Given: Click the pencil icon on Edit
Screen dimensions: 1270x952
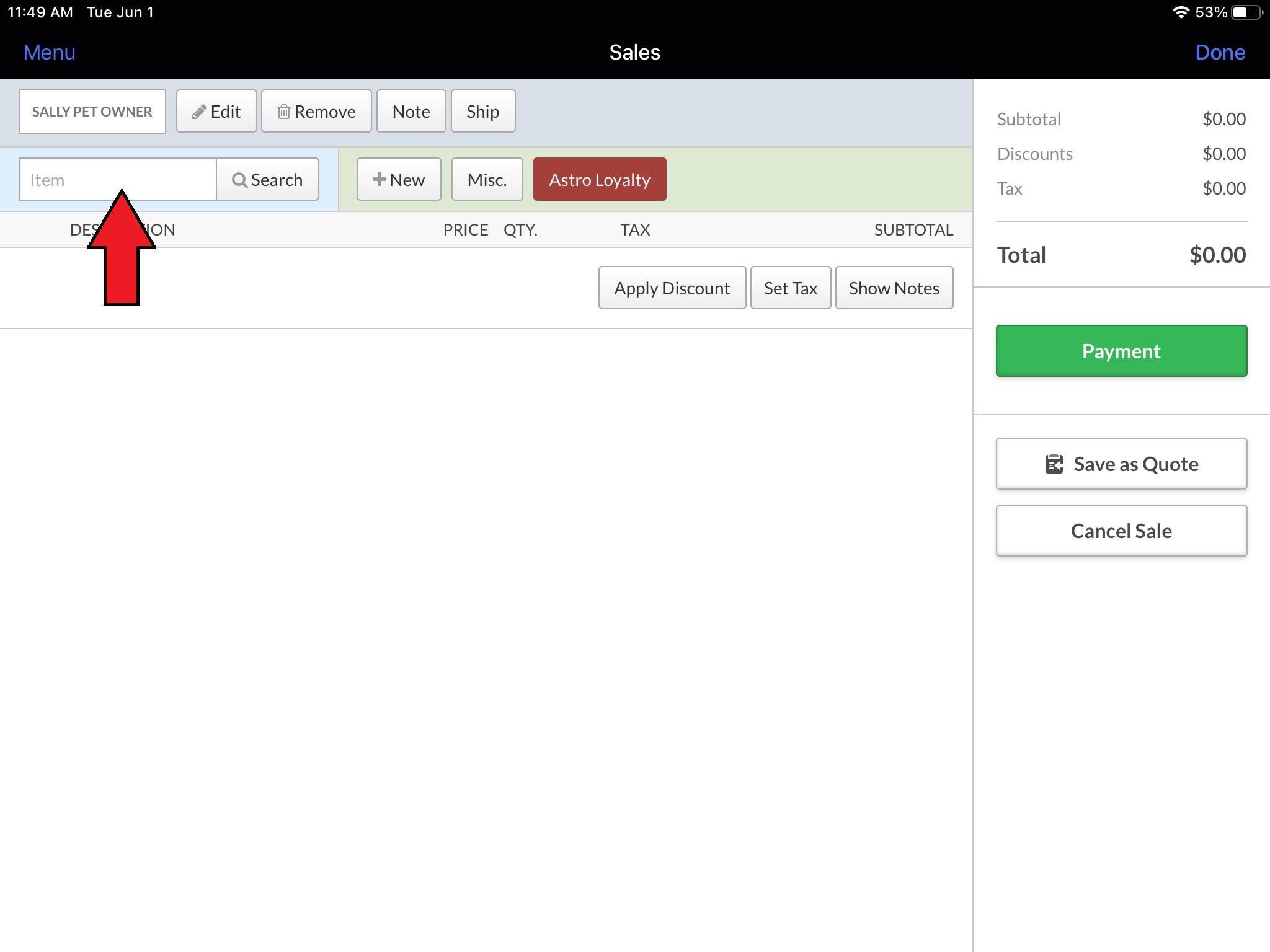Looking at the screenshot, I should tap(198, 112).
